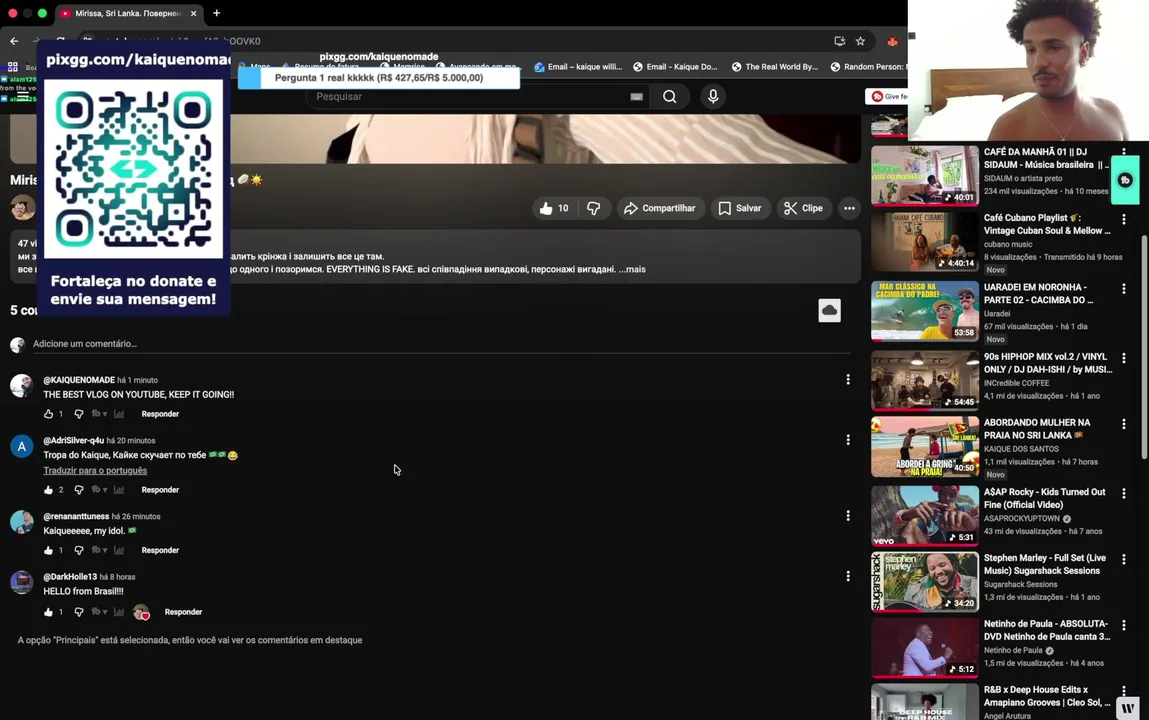The height and width of the screenshot is (720, 1149).
Task: Open menu for CAFÉ DA MANHÃ 01 video
Action: click(x=1123, y=153)
